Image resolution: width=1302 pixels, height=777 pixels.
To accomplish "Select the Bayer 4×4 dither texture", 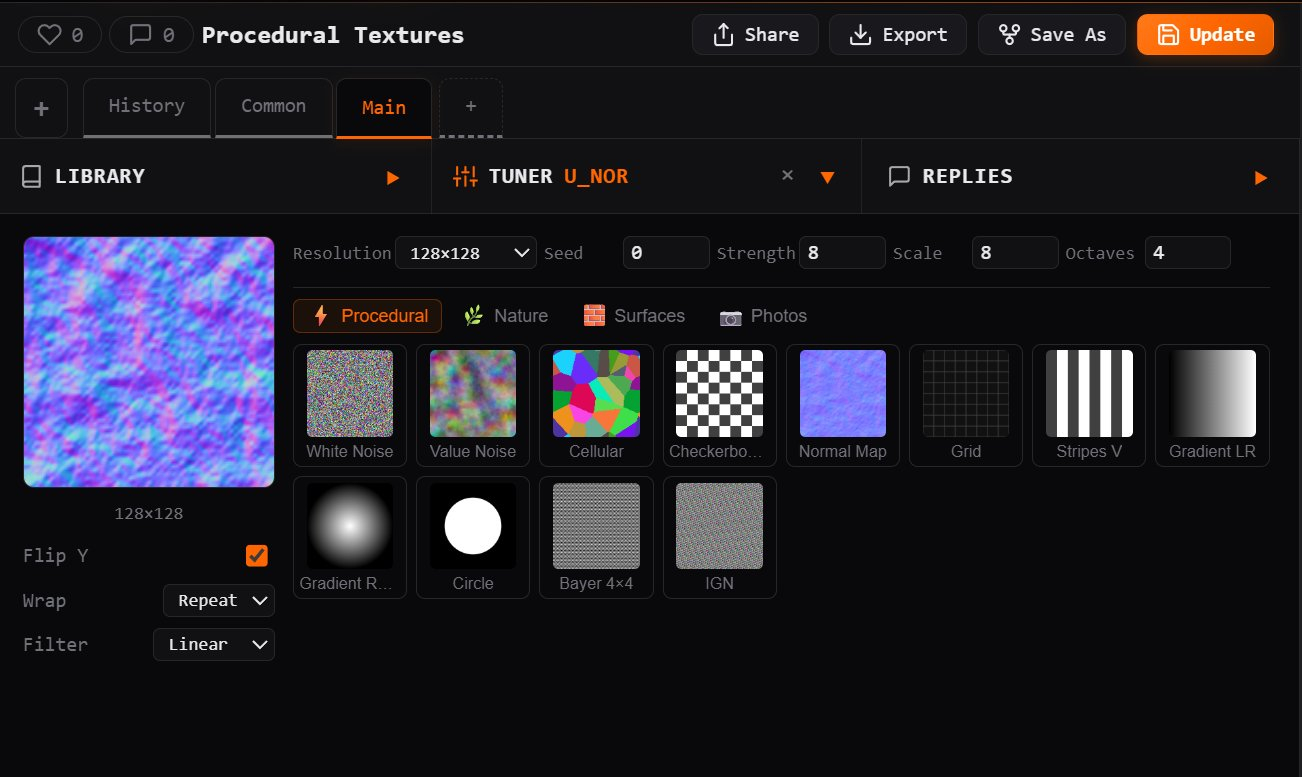I will [x=596, y=526].
